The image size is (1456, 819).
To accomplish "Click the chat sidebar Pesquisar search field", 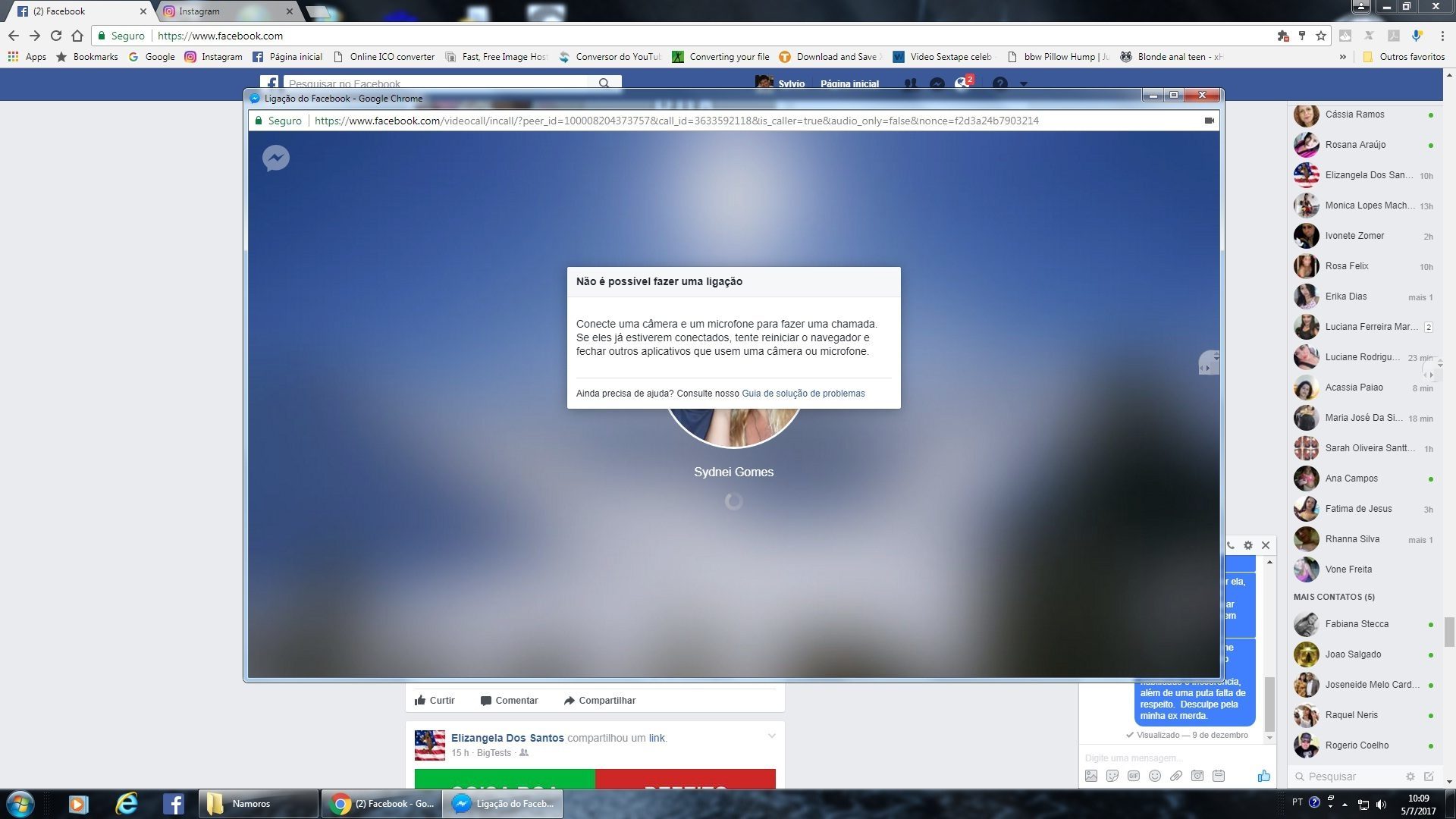I will (1347, 777).
